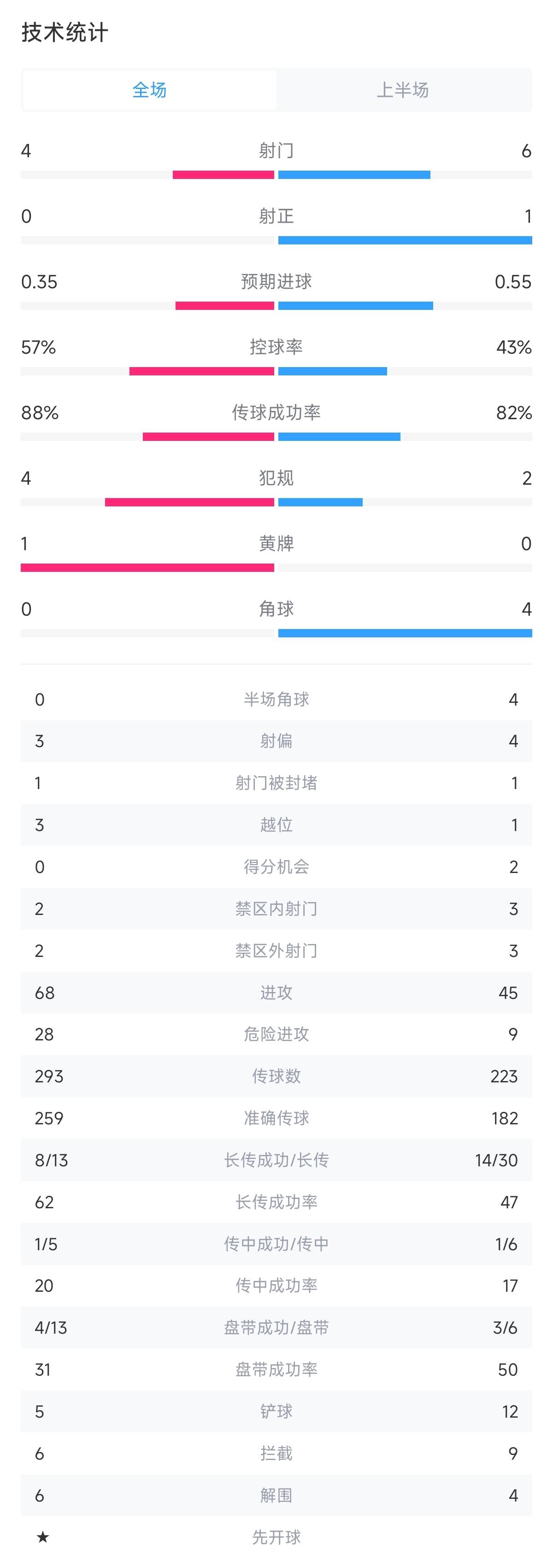553x1568 pixels.
Task: Click the 技术统计 heading
Action: [65, 32]
